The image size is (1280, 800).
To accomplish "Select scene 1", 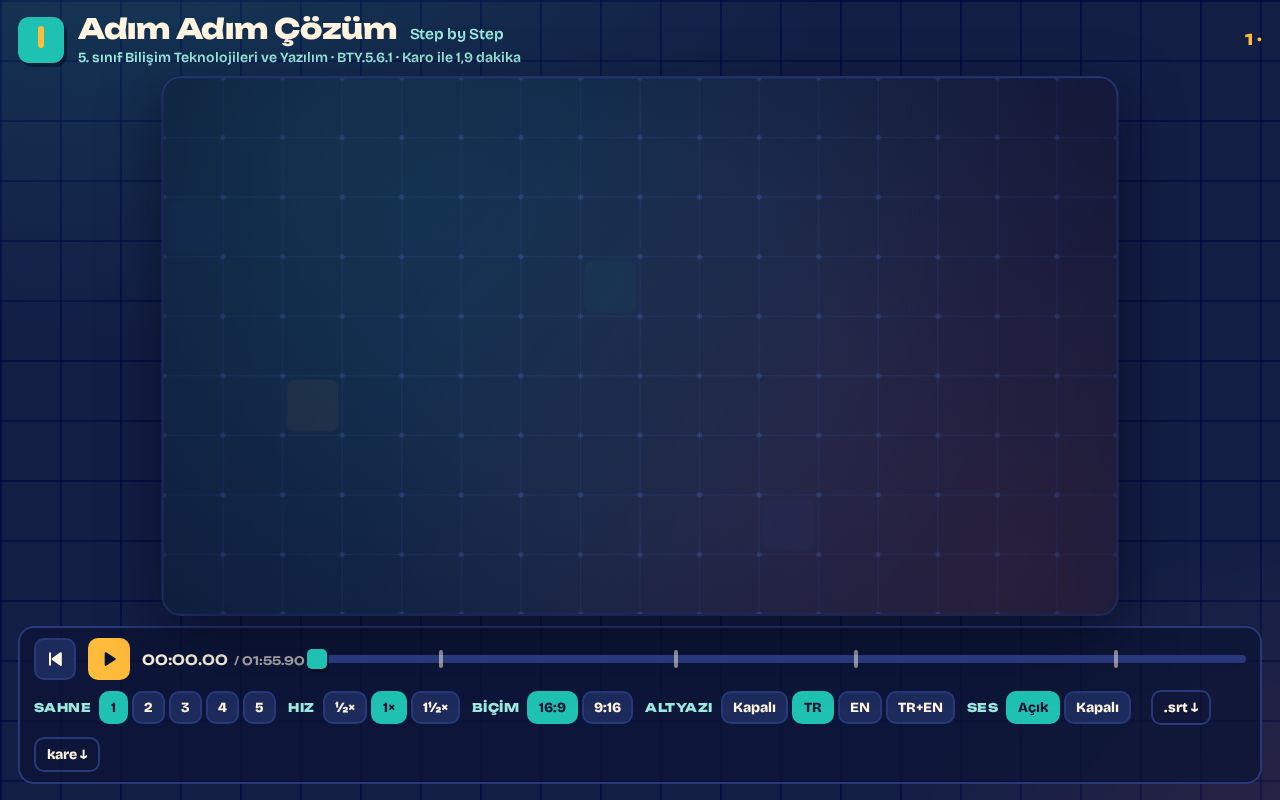I will [113, 707].
